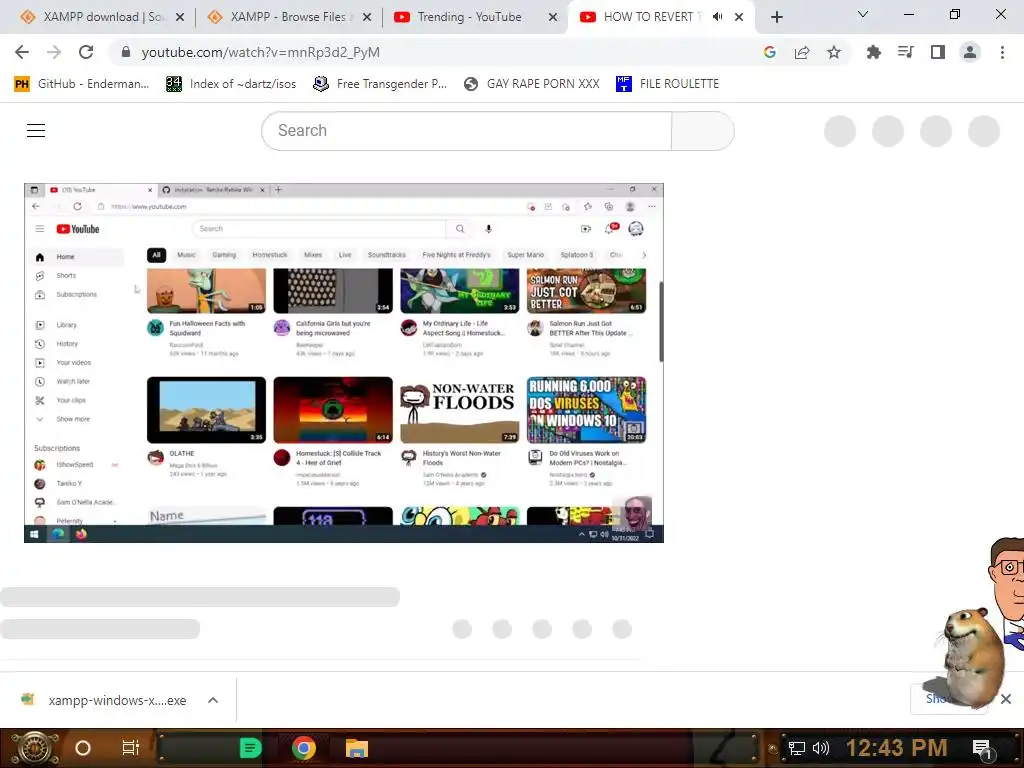The width and height of the screenshot is (1024, 768).
Task: Click the Google icon in the address bar
Action: pyautogui.click(x=770, y=52)
